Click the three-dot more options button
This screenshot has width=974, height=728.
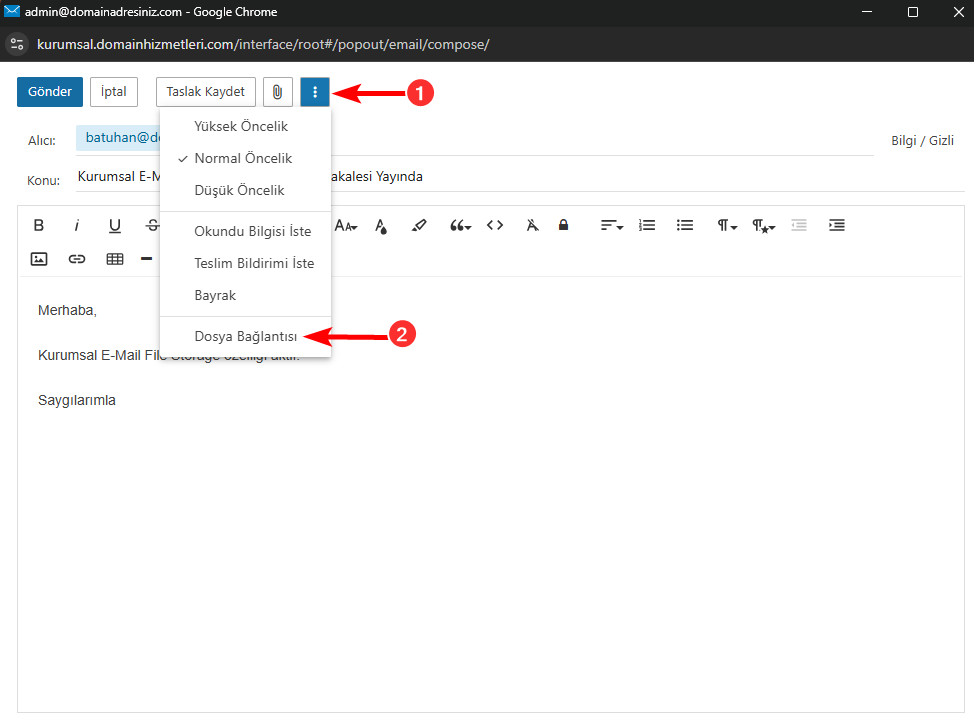(x=315, y=92)
